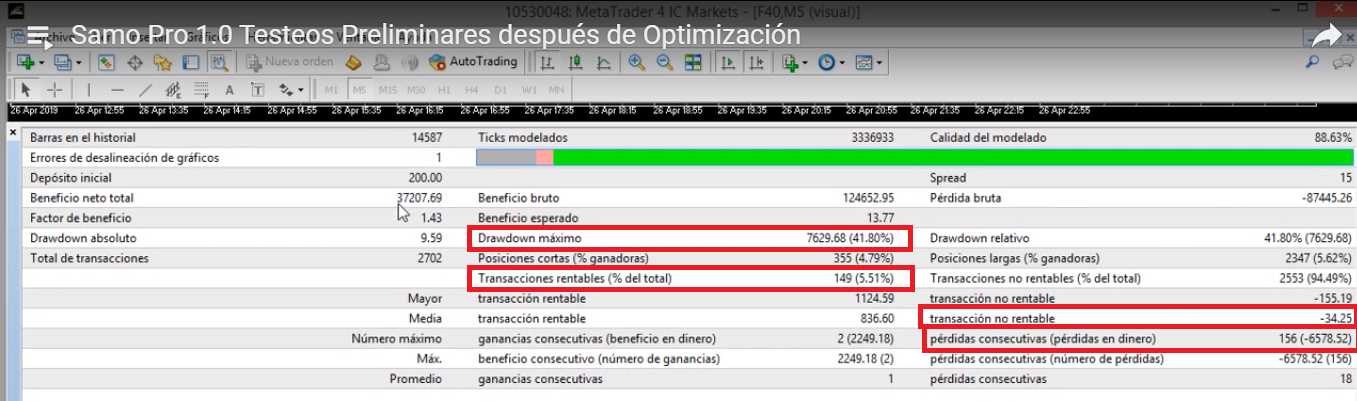
Task: Select the Crosshair tool
Action: click(x=54, y=89)
